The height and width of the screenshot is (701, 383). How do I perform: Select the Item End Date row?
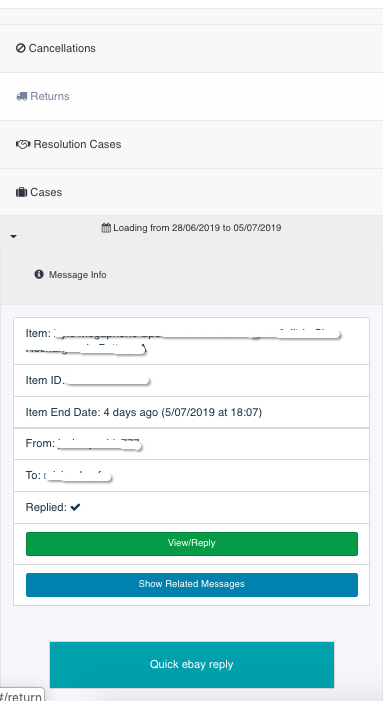pyautogui.click(x=191, y=412)
